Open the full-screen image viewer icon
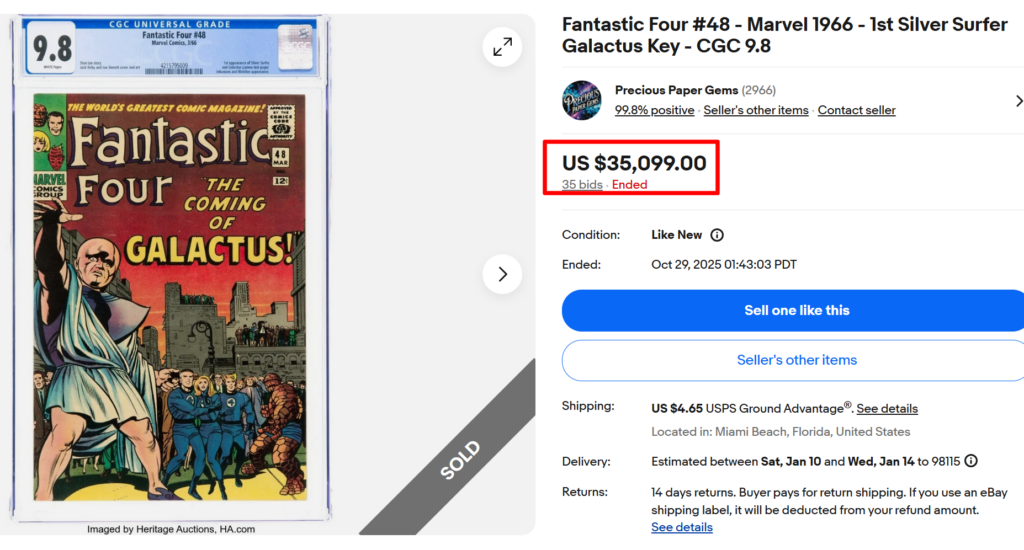Screen dimensions: 1024x550 coord(502,46)
